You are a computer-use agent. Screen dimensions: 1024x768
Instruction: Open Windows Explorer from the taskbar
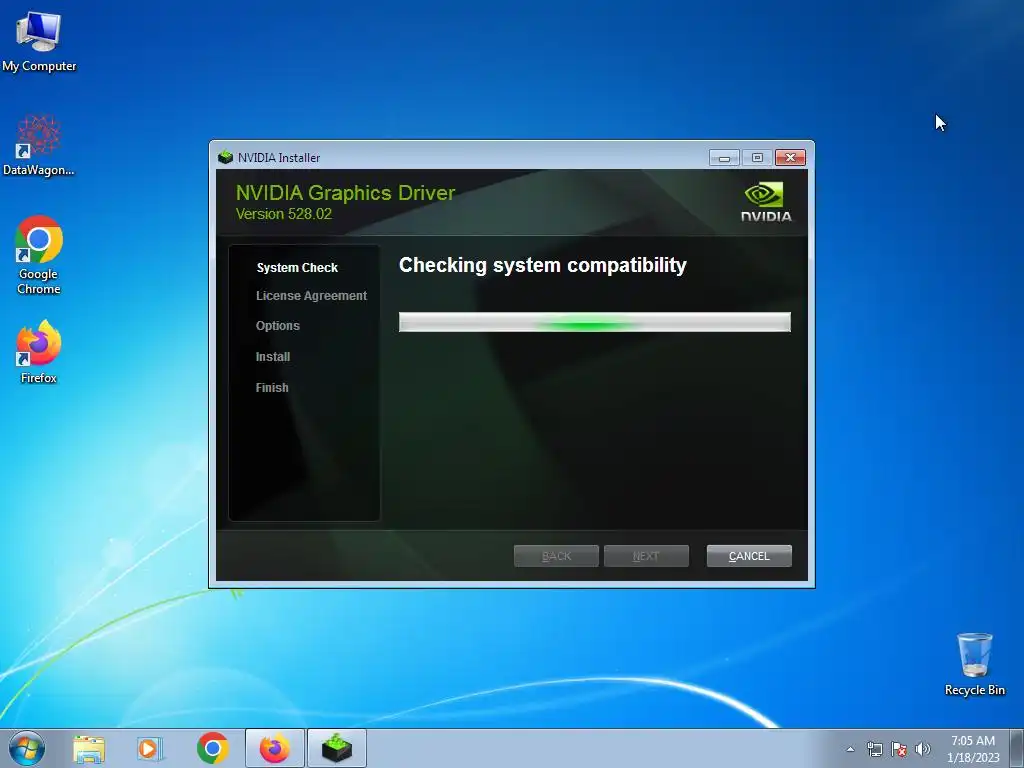click(x=89, y=748)
